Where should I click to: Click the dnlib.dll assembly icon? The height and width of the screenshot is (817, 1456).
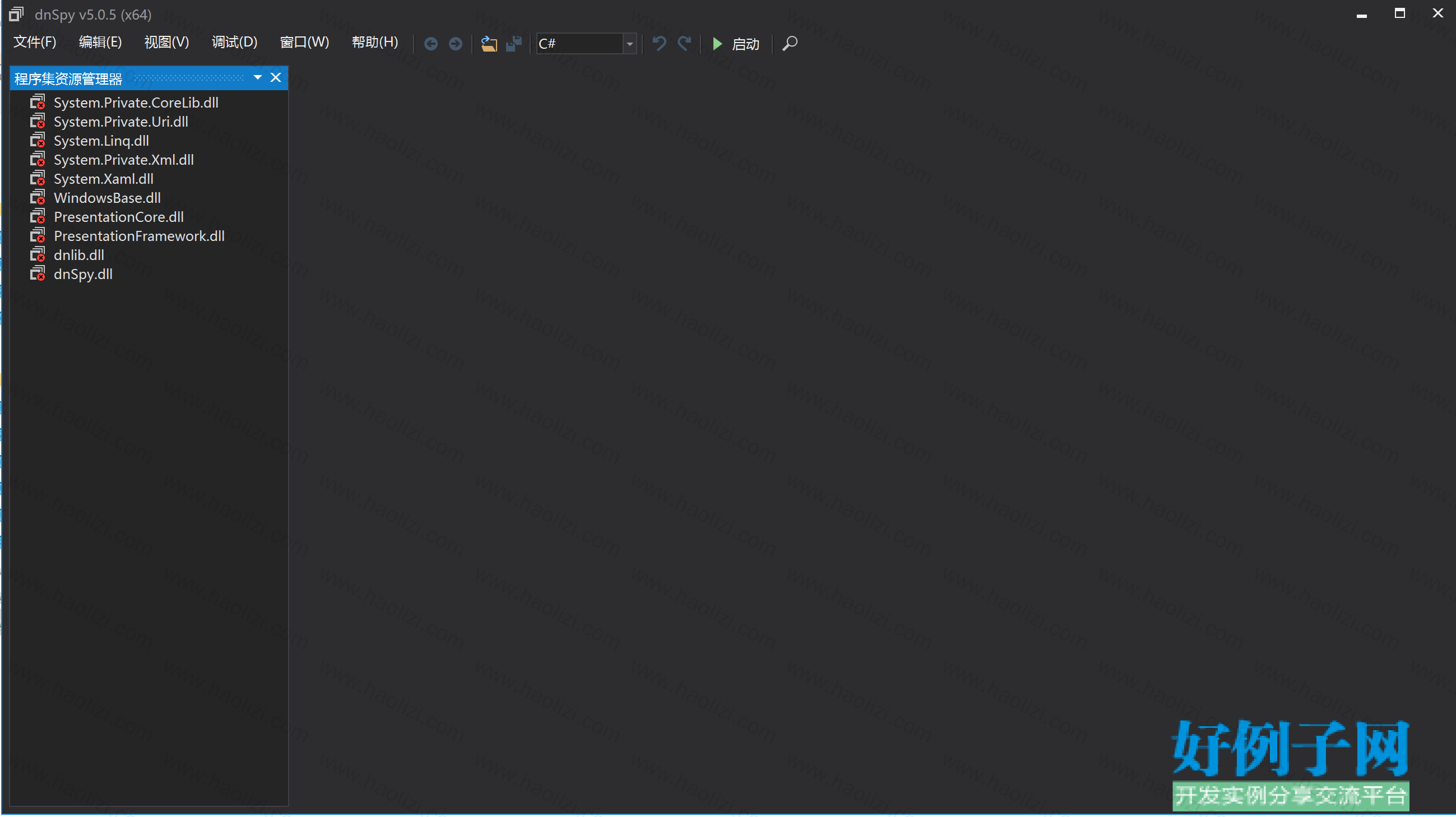pyautogui.click(x=38, y=256)
